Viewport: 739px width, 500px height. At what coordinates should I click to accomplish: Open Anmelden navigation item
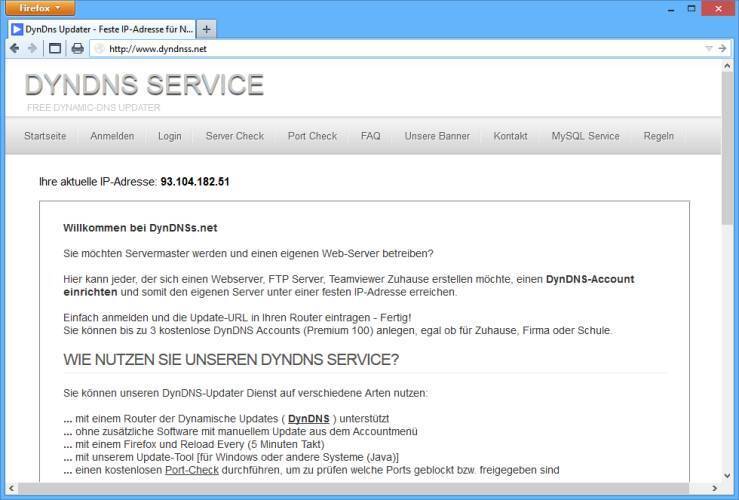[x=112, y=136]
